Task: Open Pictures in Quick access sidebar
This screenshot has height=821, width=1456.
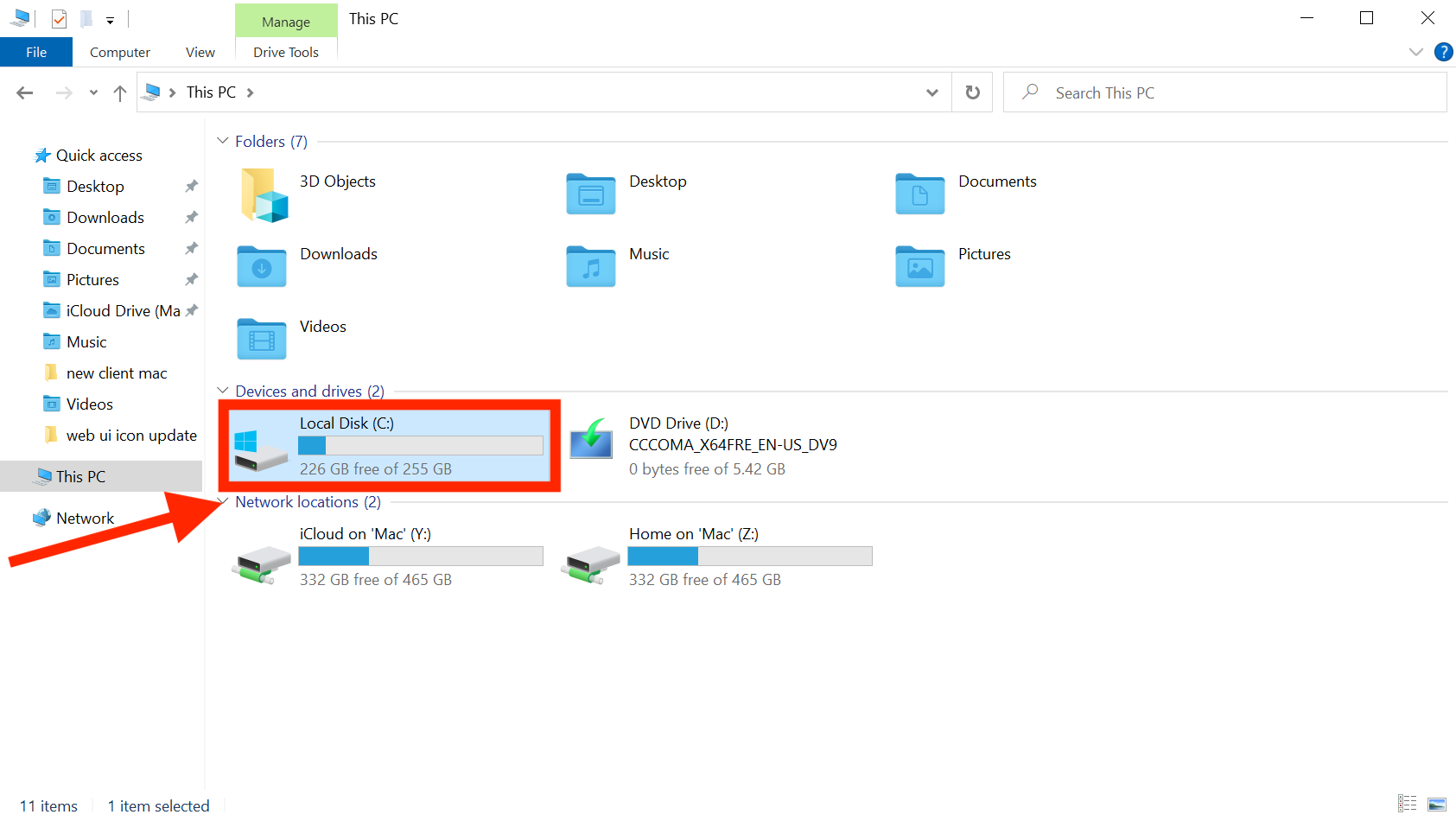Action: point(92,280)
